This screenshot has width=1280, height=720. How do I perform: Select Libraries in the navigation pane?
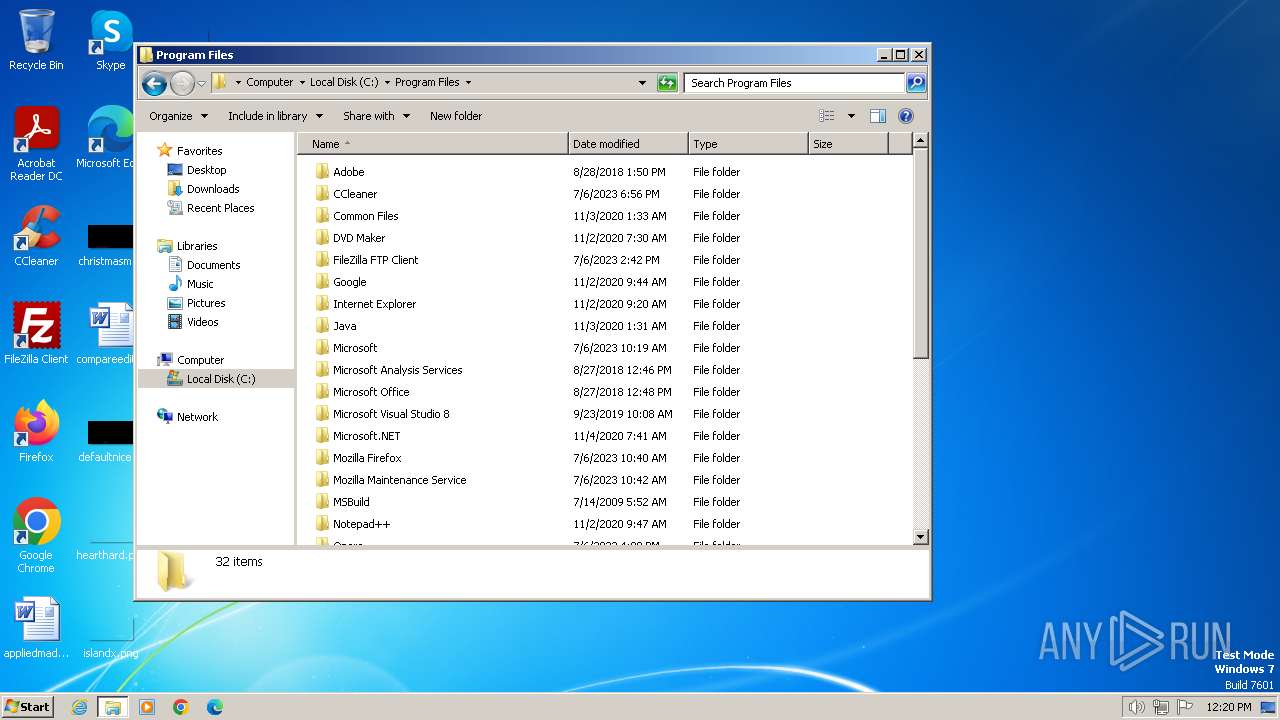(197, 246)
